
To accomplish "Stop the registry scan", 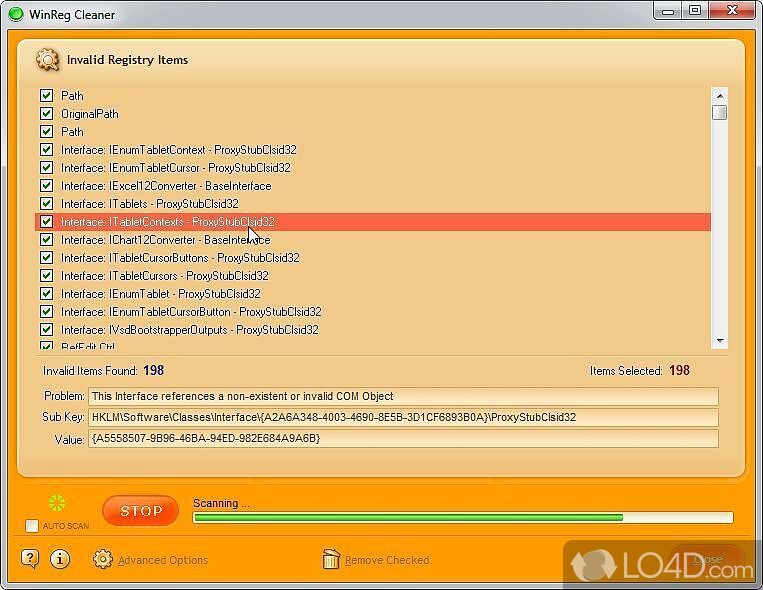I will [141, 511].
